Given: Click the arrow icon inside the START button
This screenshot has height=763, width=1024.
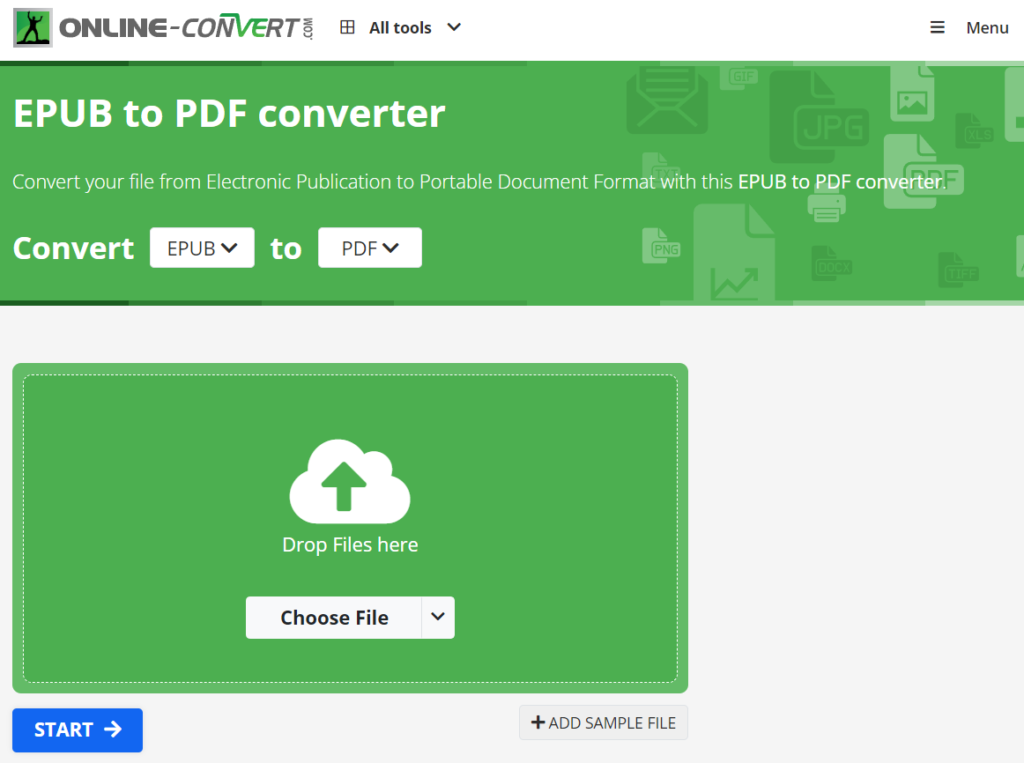Looking at the screenshot, I should click(x=113, y=730).
